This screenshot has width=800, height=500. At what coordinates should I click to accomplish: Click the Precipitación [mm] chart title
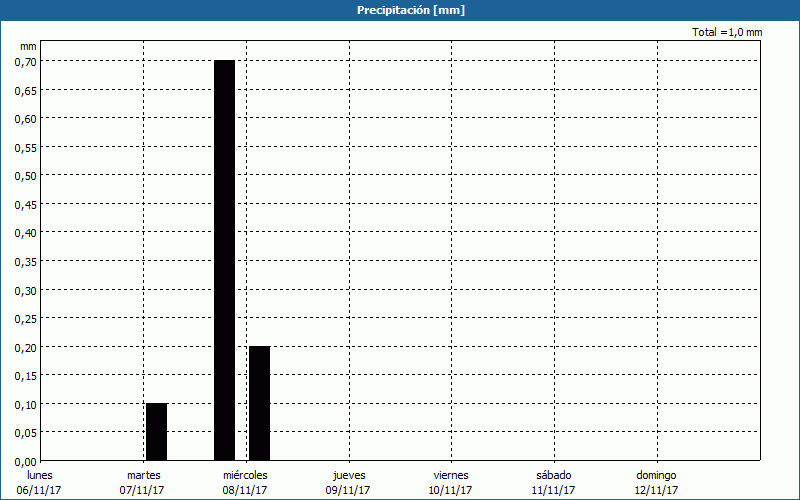tap(411, 10)
